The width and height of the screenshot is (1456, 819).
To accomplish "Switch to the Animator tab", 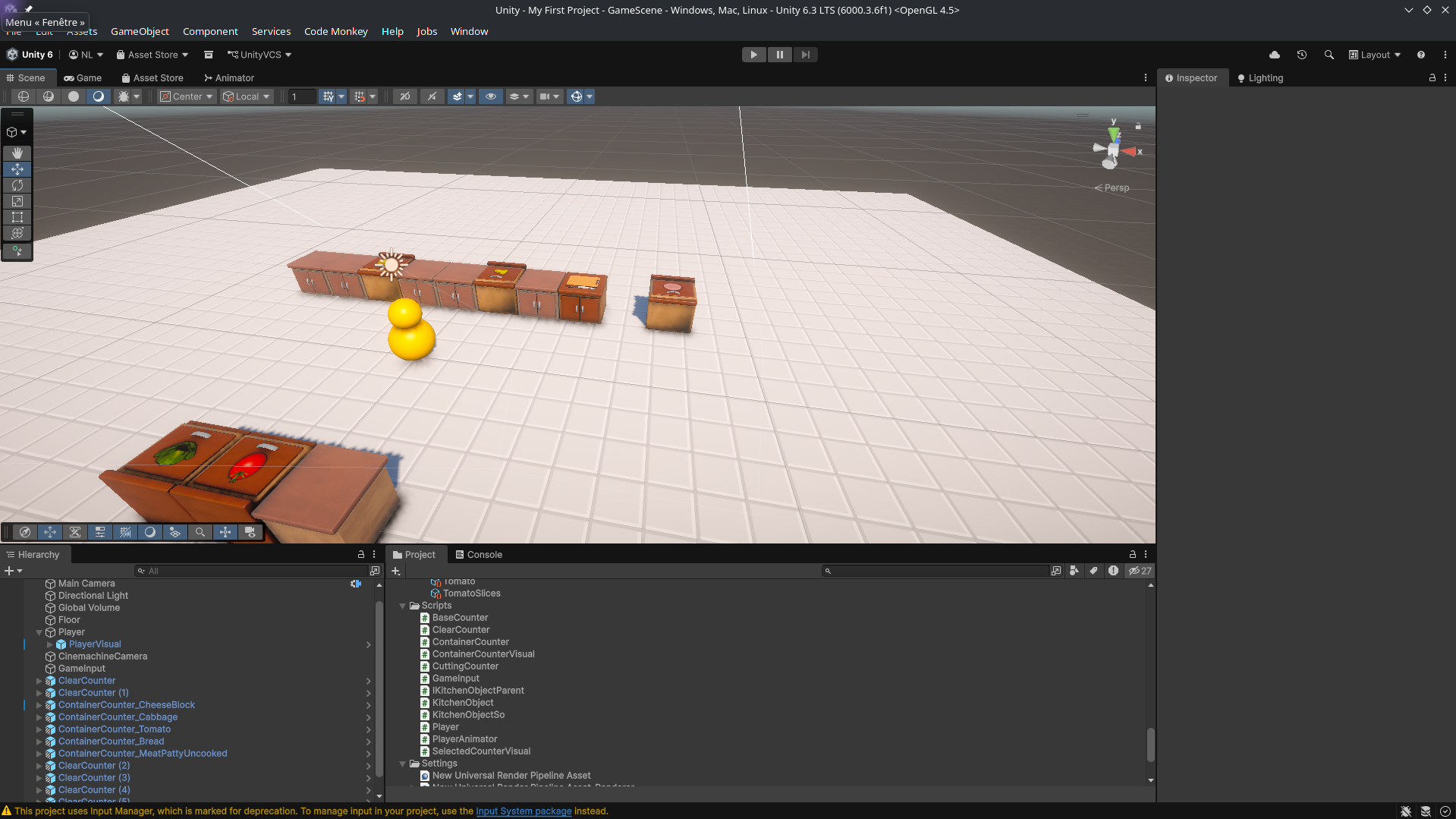I will (x=229, y=78).
